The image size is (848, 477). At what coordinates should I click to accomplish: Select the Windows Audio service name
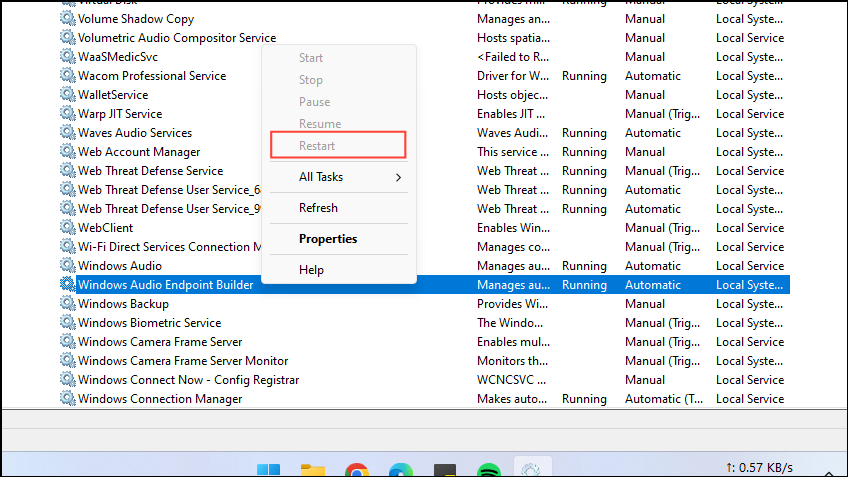120,266
